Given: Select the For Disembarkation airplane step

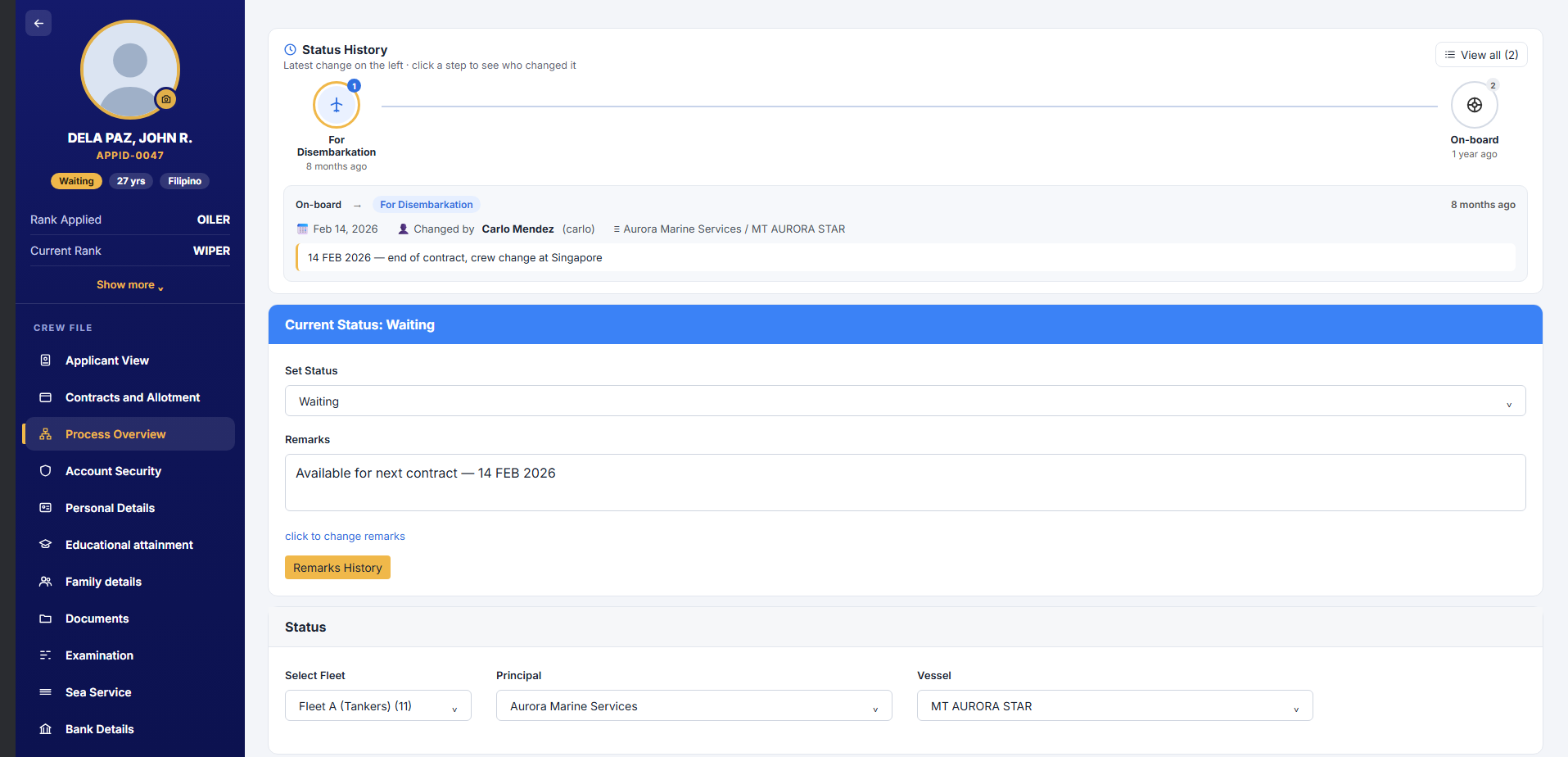Looking at the screenshot, I should (337, 105).
